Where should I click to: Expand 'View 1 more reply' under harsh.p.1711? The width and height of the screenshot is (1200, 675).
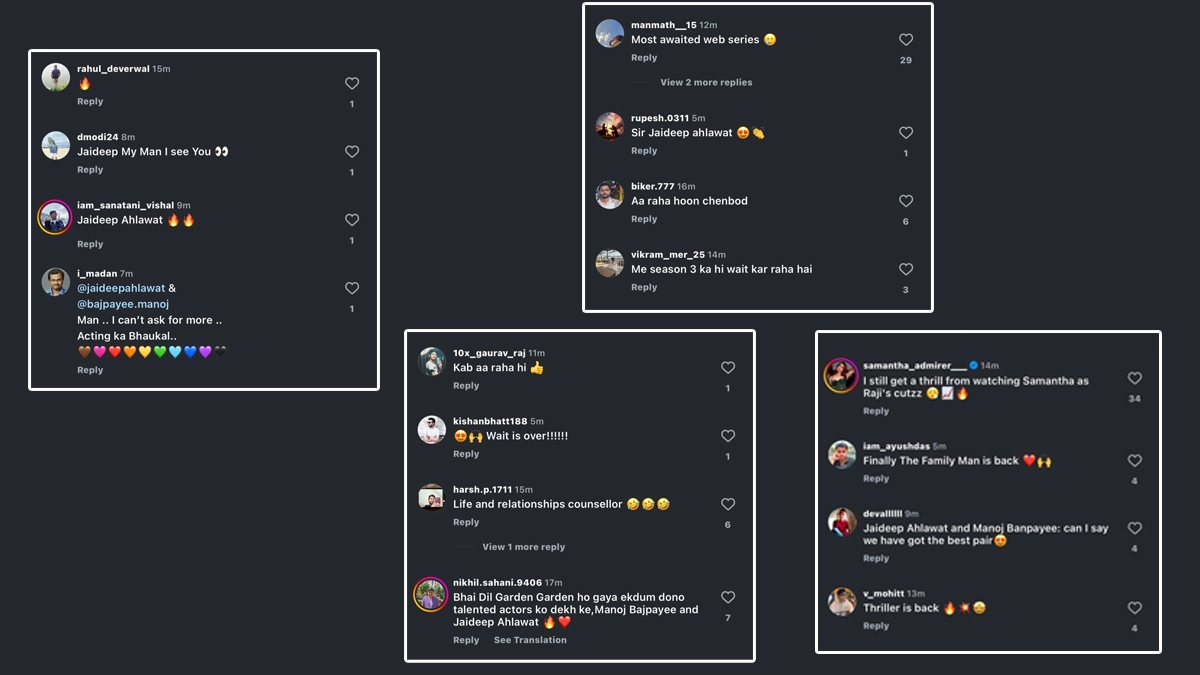coord(524,547)
